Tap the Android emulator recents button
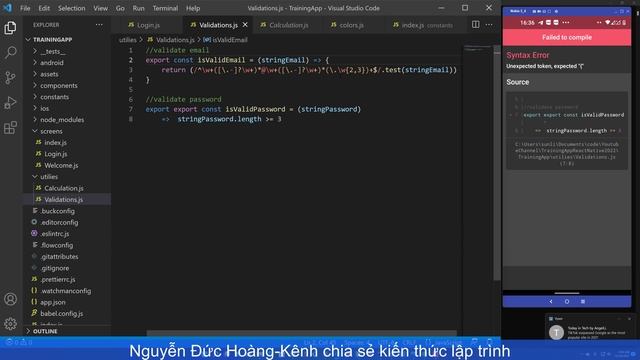Viewport: 640px width, 360px height. (583, 302)
